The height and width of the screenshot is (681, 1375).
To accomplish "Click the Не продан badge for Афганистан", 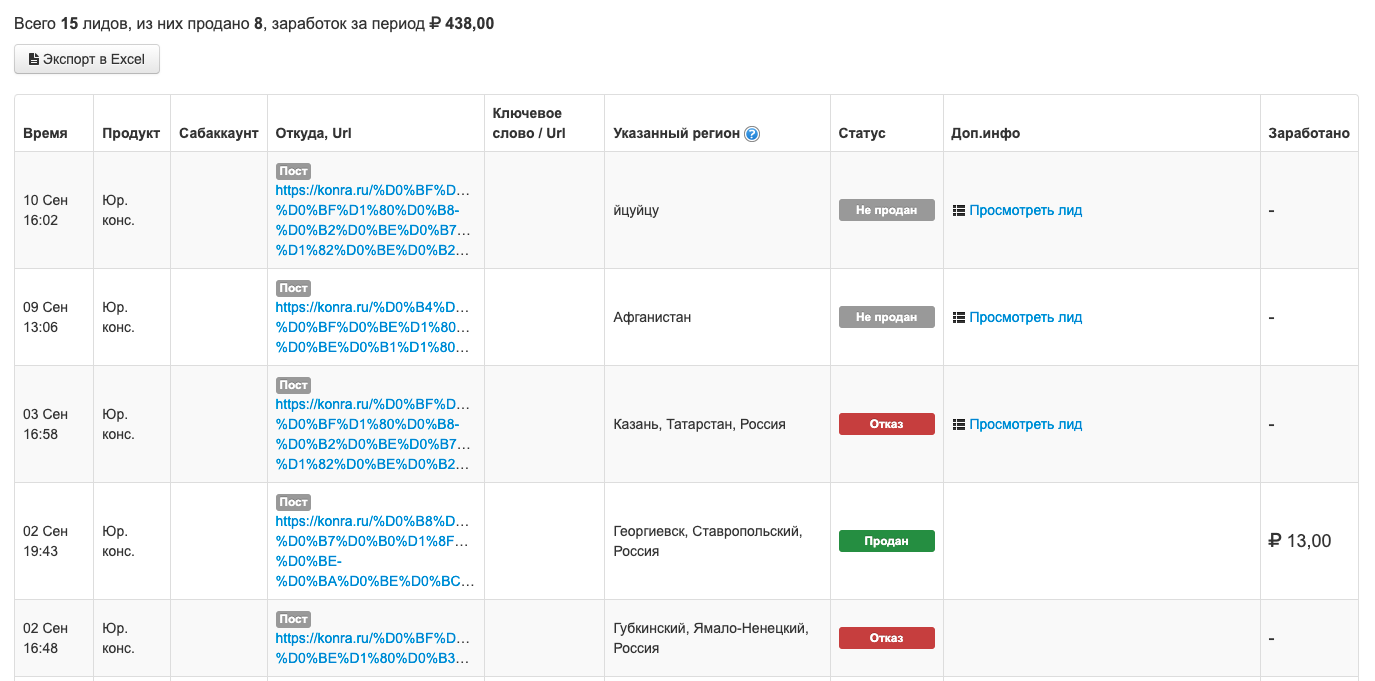I will coord(886,317).
